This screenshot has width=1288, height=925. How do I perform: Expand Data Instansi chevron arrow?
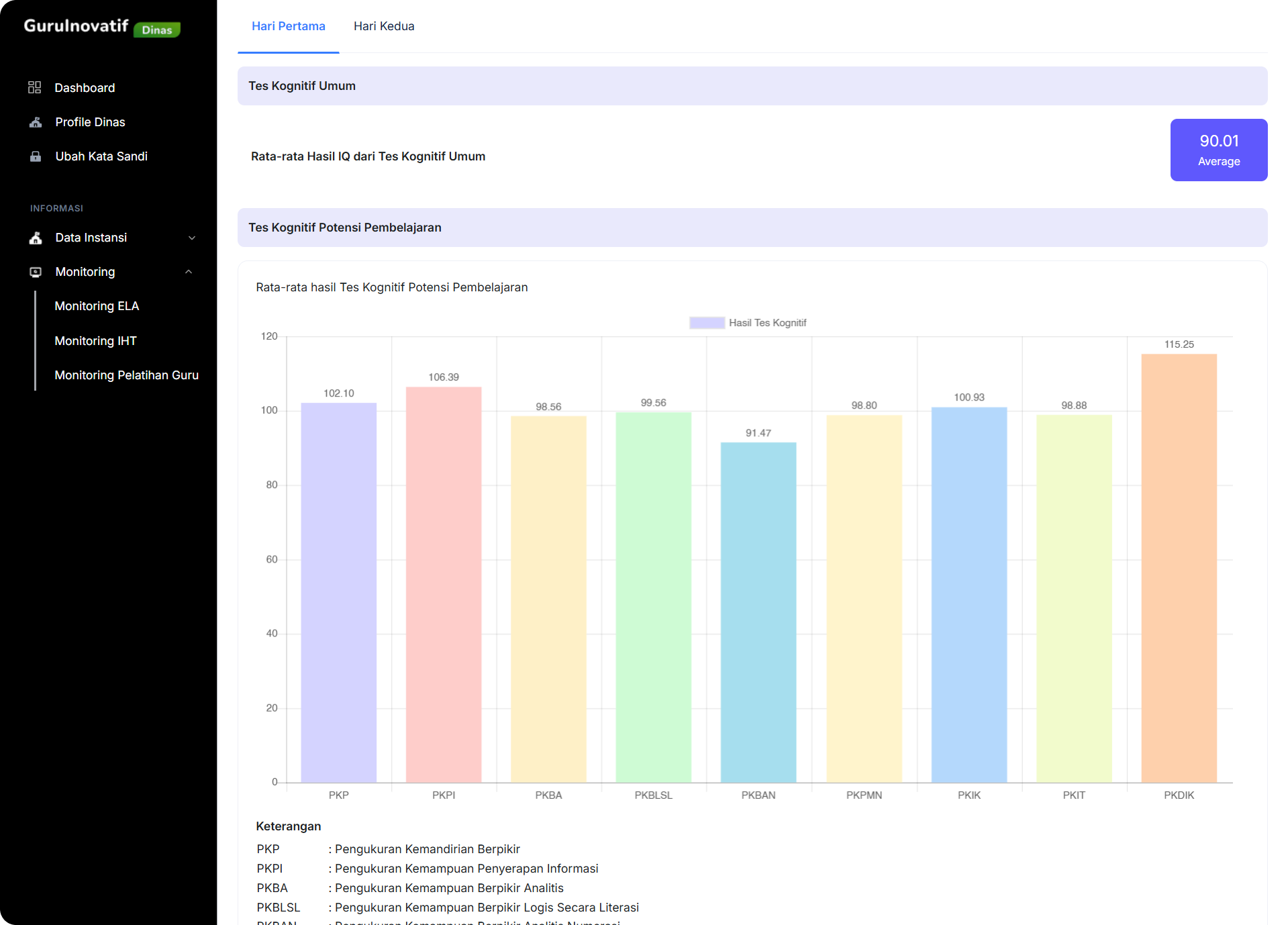pos(192,238)
